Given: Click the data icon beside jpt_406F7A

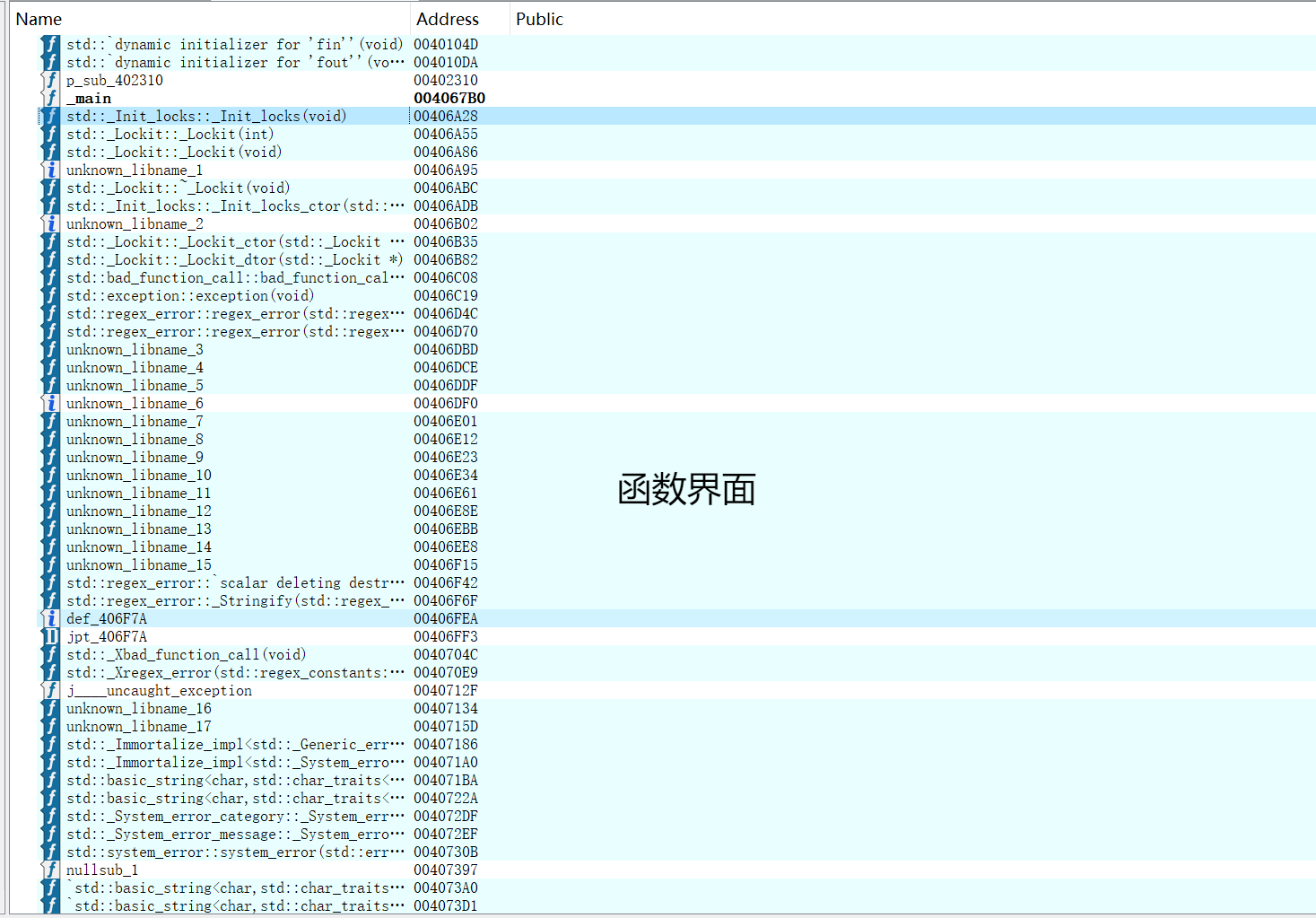Looking at the screenshot, I should click(x=50, y=636).
